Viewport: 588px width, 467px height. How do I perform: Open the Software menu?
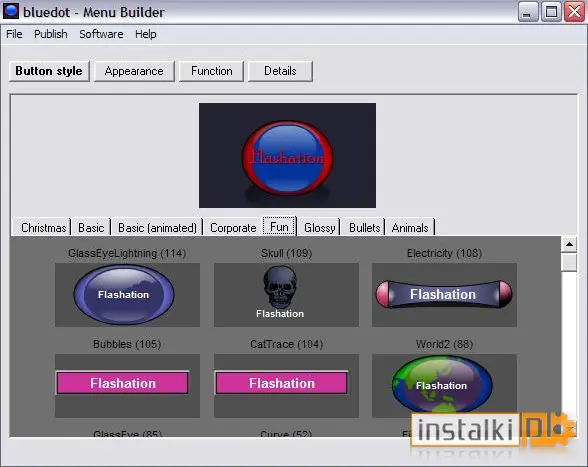pyautogui.click(x=101, y=34)
